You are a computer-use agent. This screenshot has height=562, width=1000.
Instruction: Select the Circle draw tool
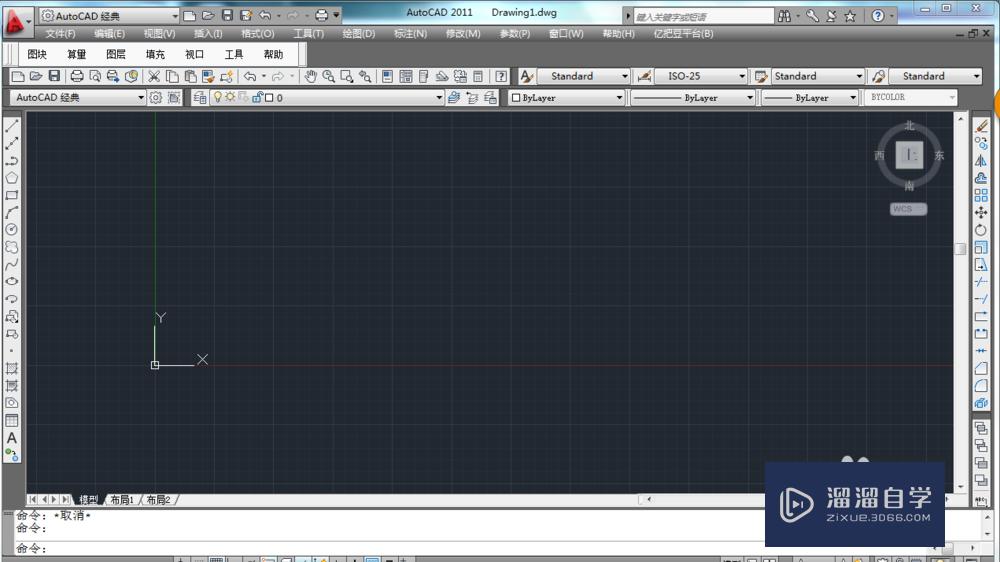coord(11,230)
